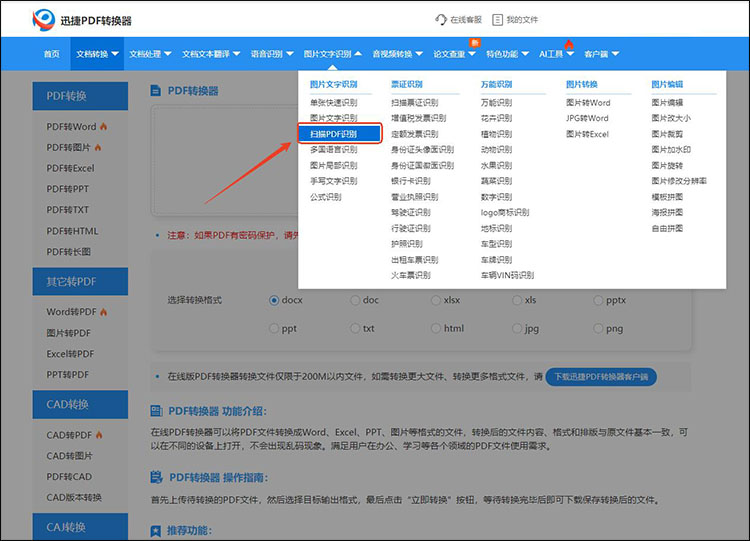Choose 图片转Word in the dropdown
Image resolution: width=750 pixels, height=541 pixels.
pos(588,103)
